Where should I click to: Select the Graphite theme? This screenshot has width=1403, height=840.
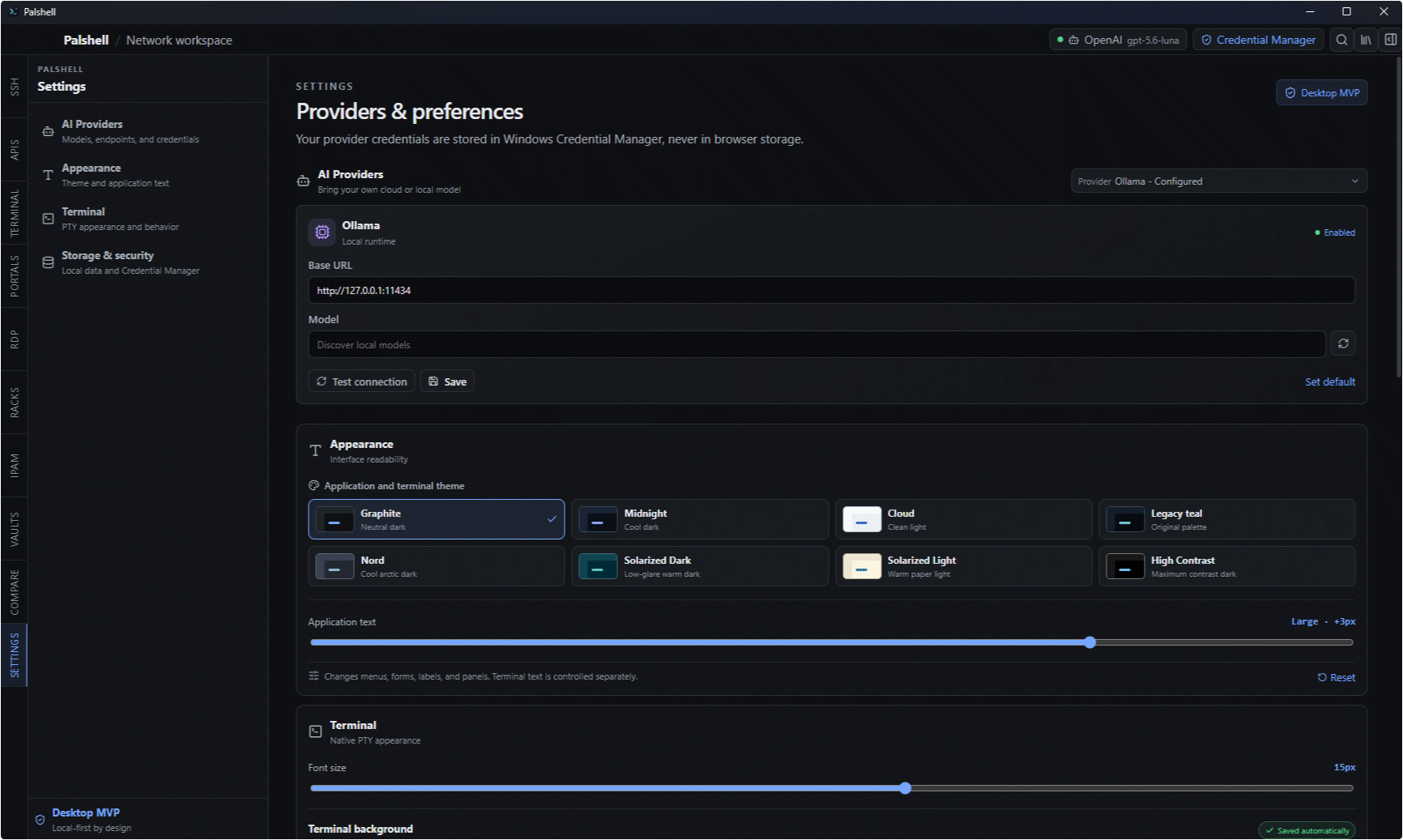click(x=437, y=519)
